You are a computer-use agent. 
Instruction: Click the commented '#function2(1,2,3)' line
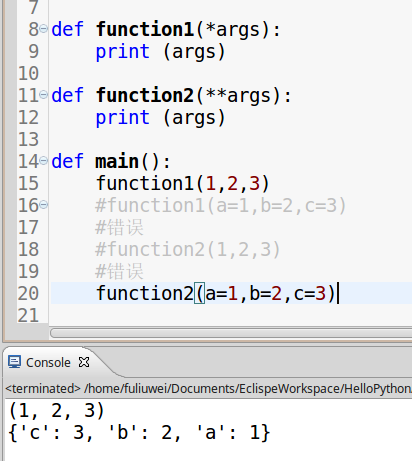188,249
